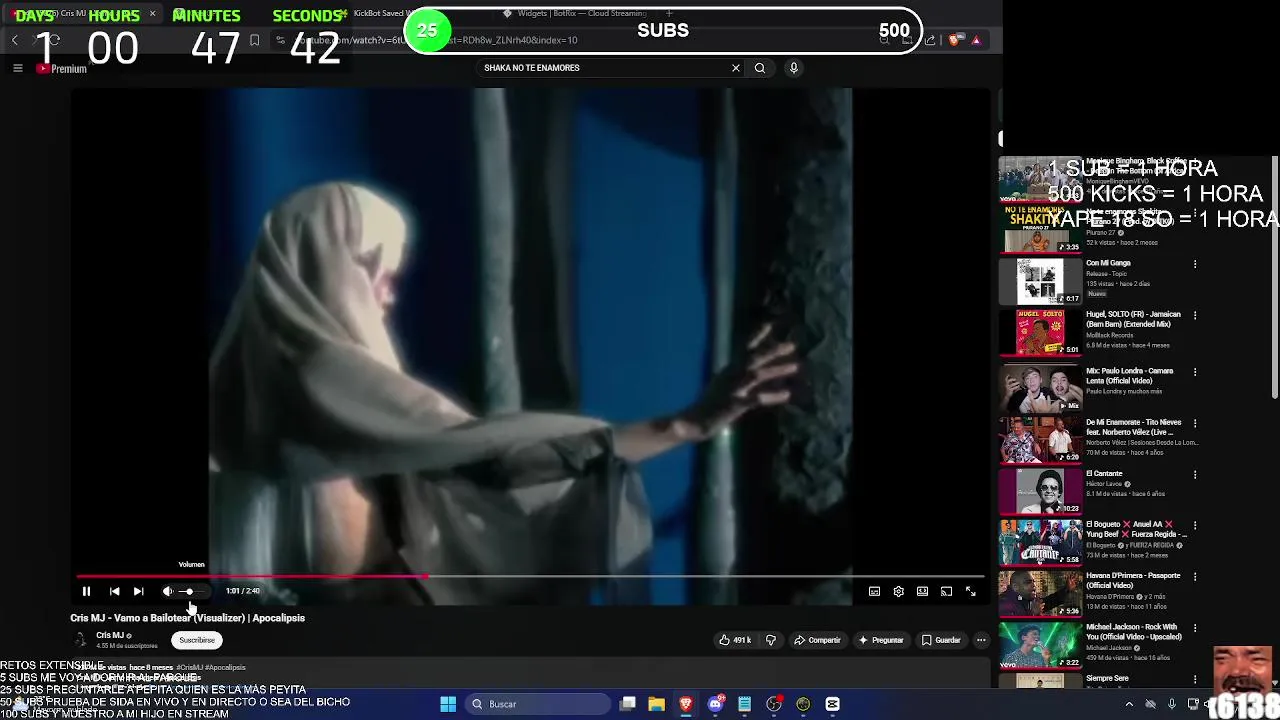
Task: Subscribe to Cris MJ with Suscribirse
Action: 197,640
